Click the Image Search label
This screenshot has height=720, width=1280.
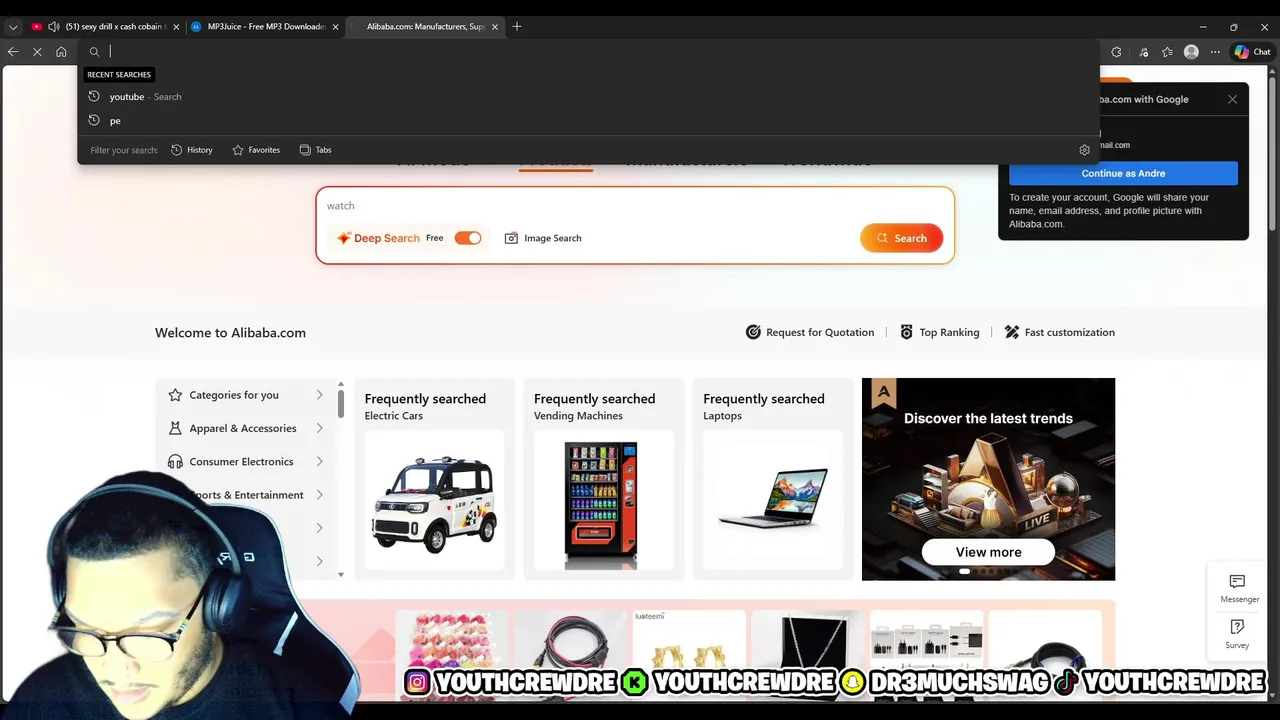pos(553,238)
